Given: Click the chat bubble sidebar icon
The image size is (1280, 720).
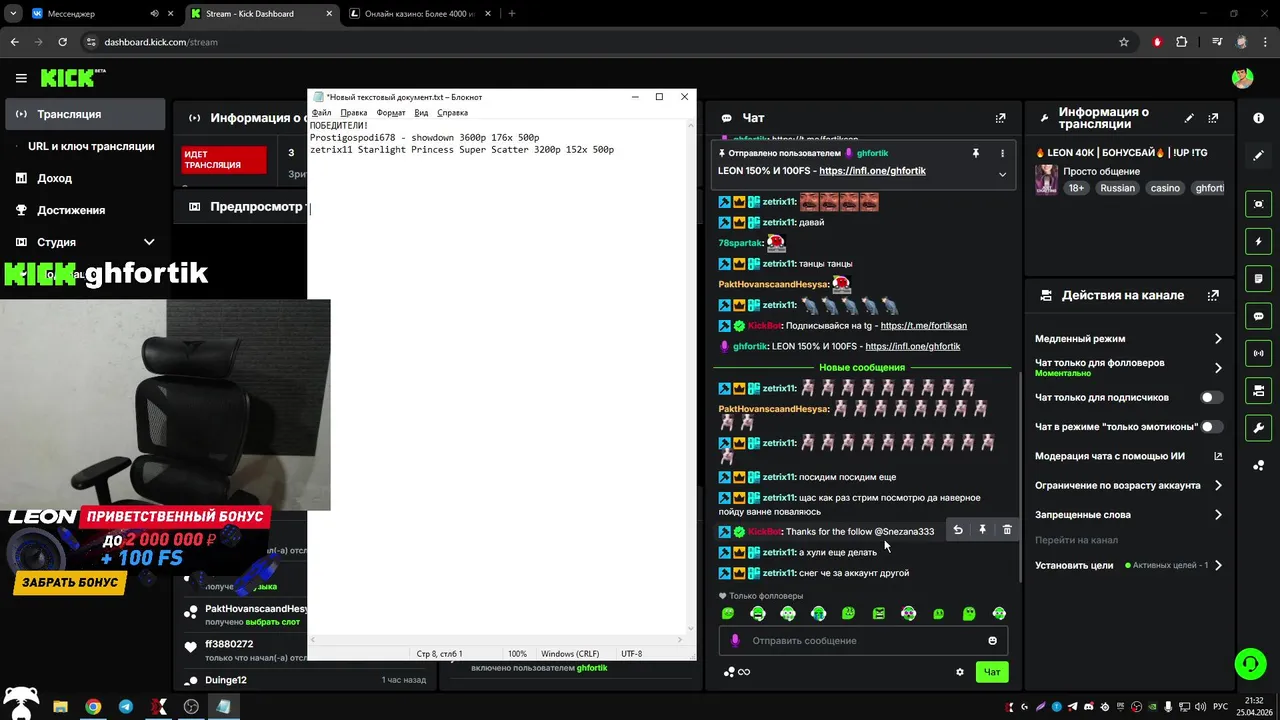Looking at the screenshot, I should [x=1258, y=316].
